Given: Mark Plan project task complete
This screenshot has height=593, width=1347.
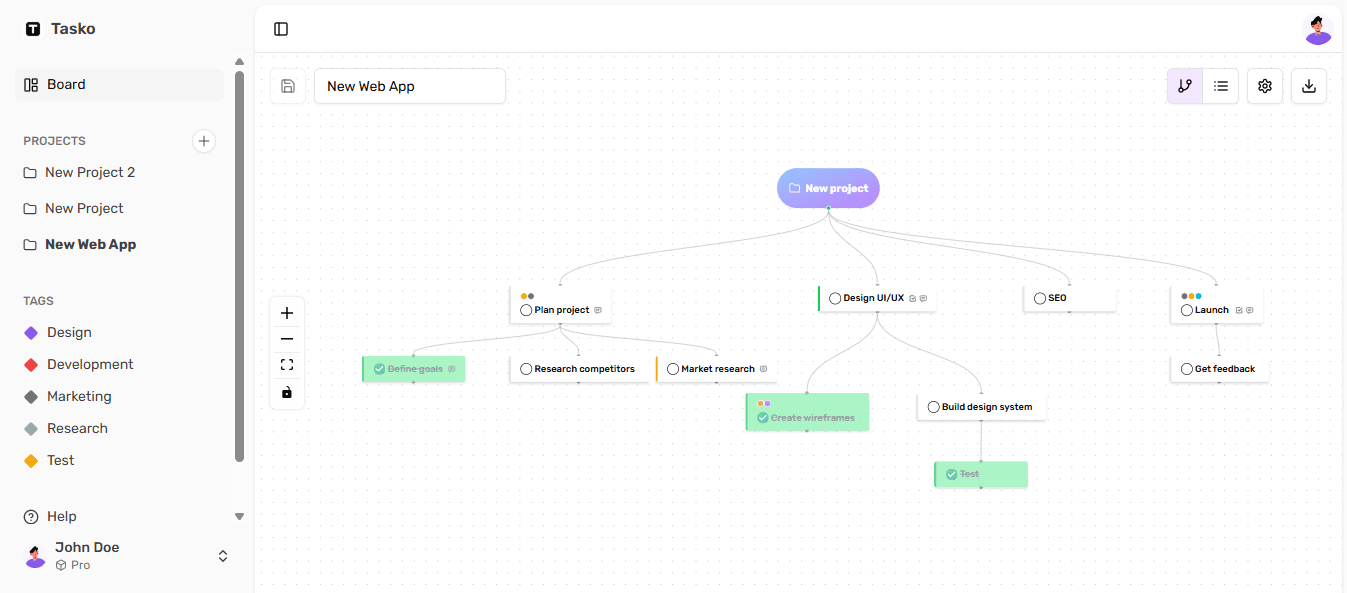Looking at the screenshot, I should (x=526, y=310).
